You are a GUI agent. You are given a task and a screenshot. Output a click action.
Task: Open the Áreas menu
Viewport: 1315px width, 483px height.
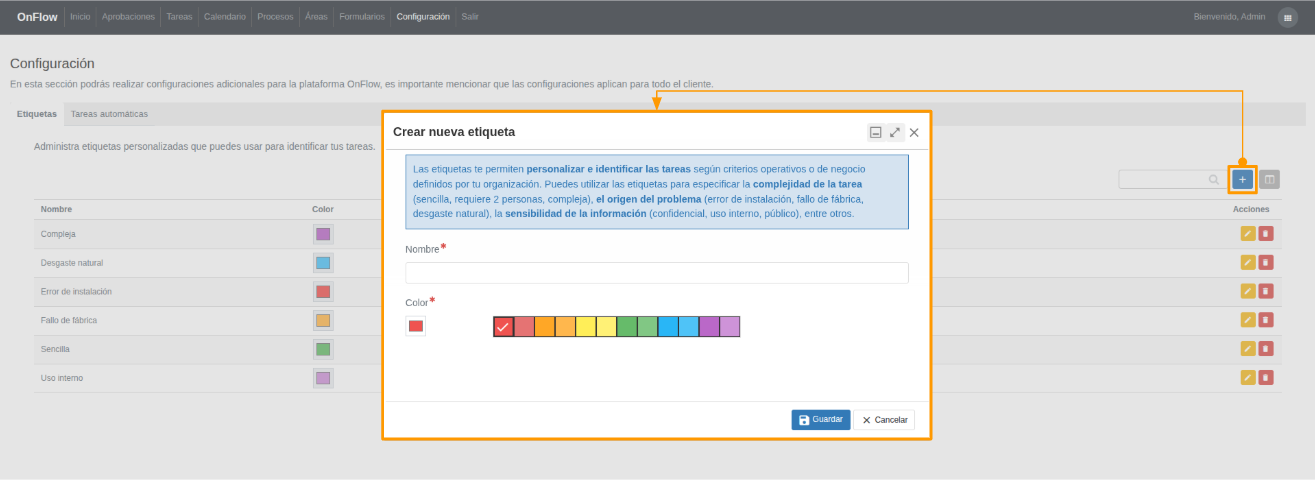[316, 17]
